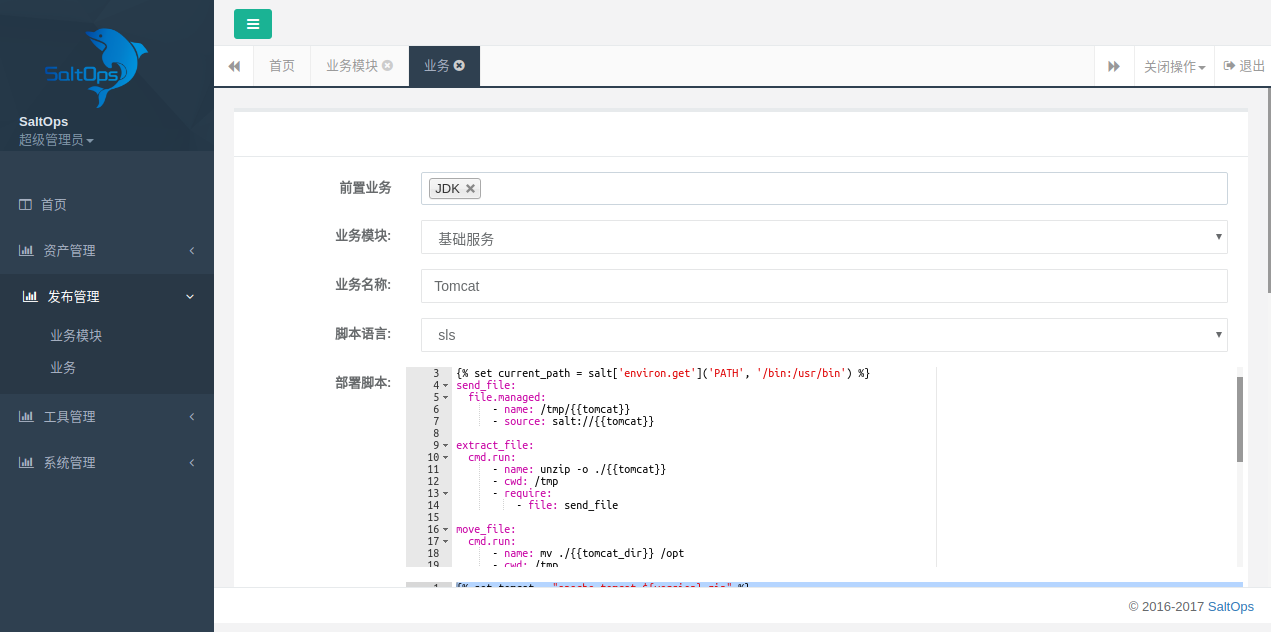Image resolution: width=1271 pixels, height=632 pixels.
Task: Expand the 超级管理员 user menu
Action: coord(56,140)
